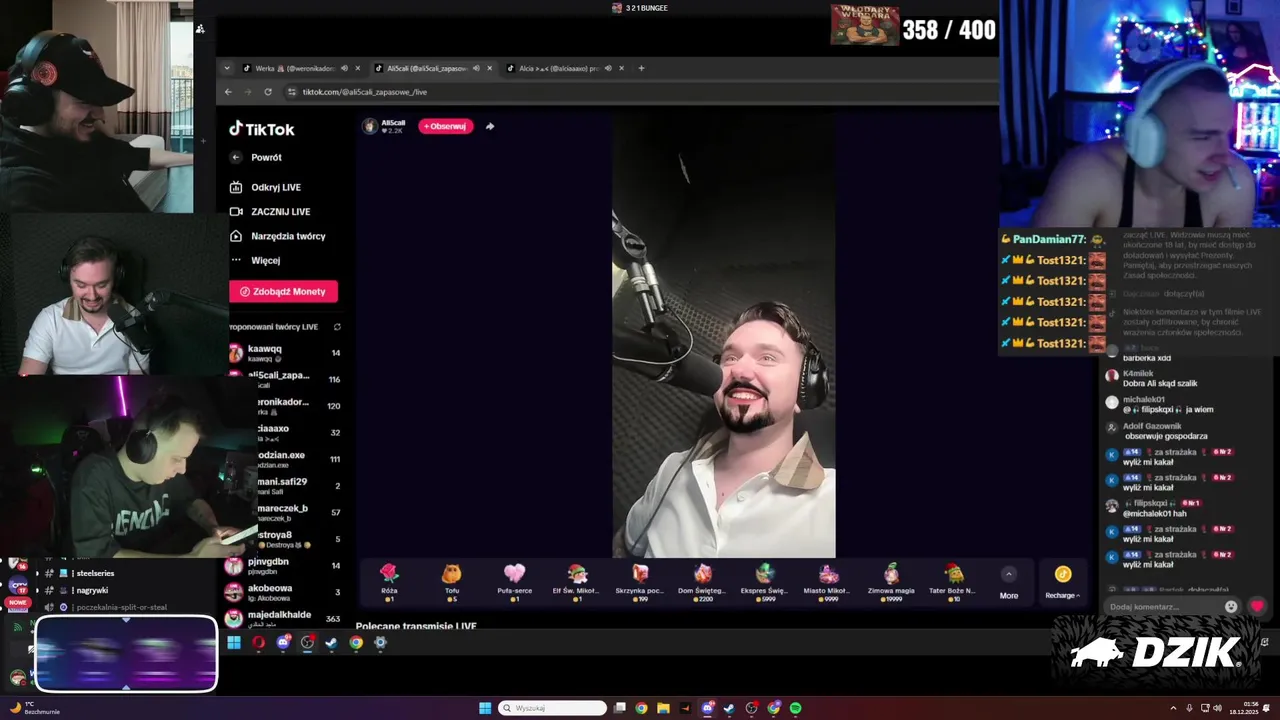Mute the Ali5cali tab audio
1280x720 pixels.
(x=476, y=68)
